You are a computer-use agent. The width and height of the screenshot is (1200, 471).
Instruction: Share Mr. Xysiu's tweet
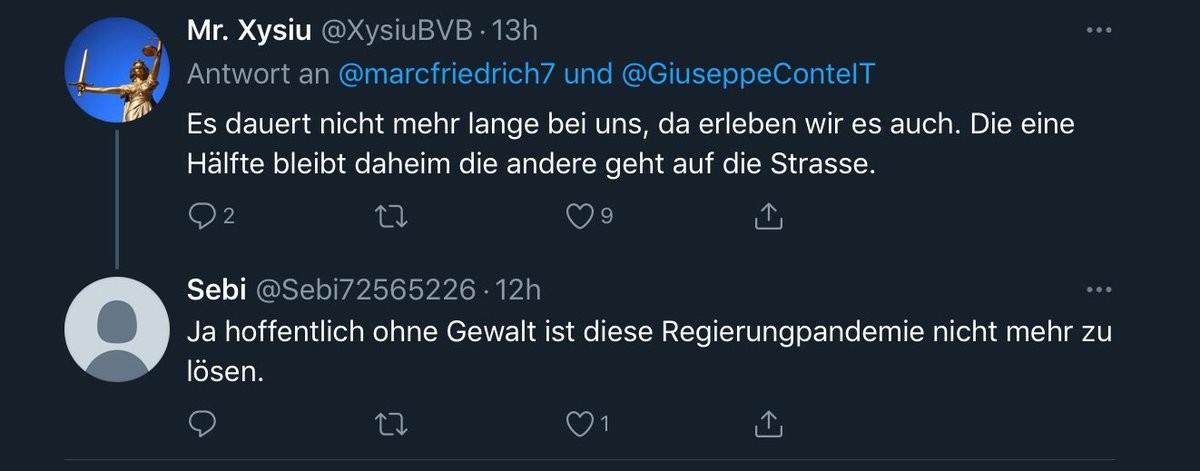766,215
